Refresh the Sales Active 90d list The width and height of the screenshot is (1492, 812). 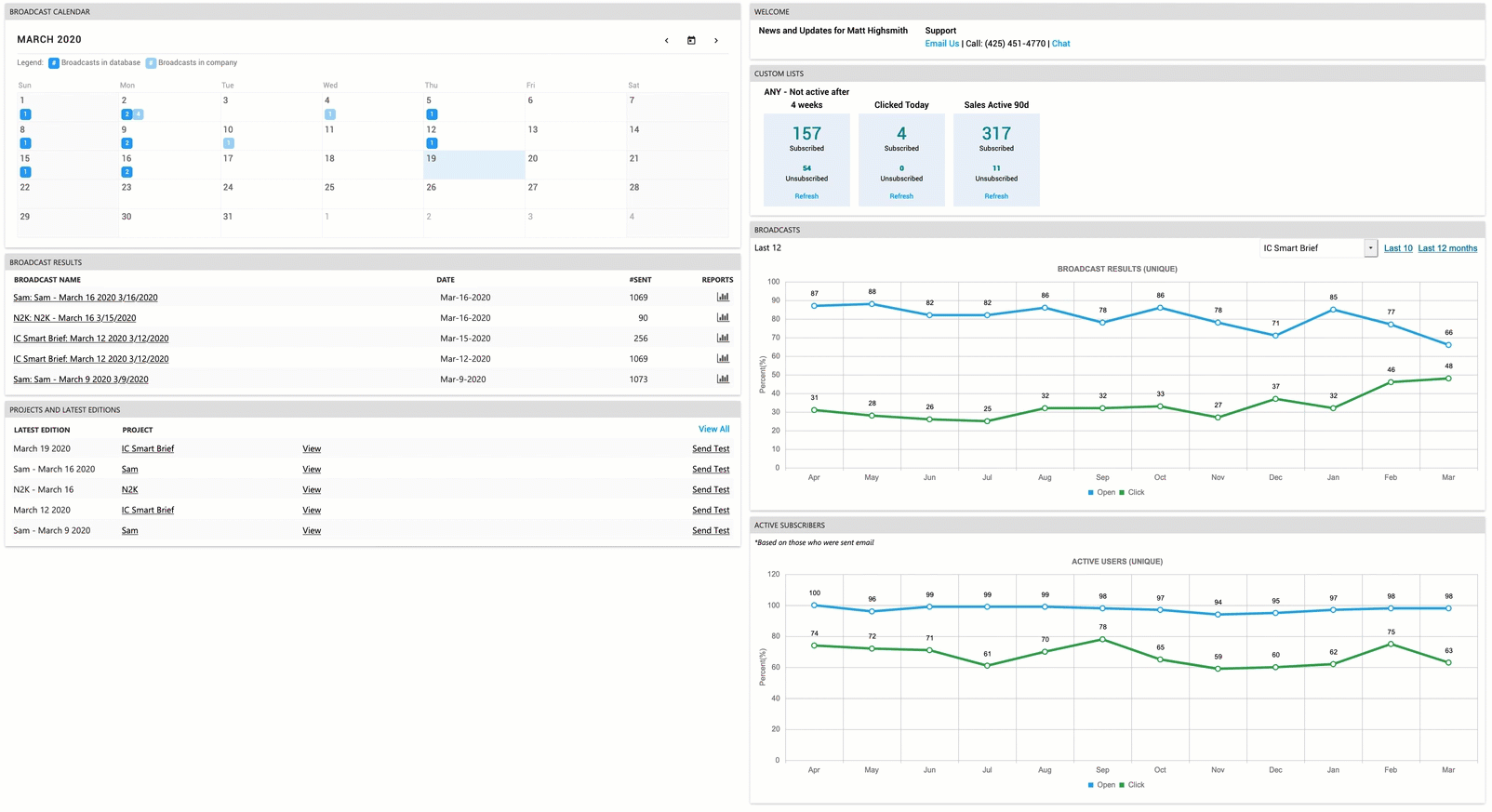click(996, 196)
